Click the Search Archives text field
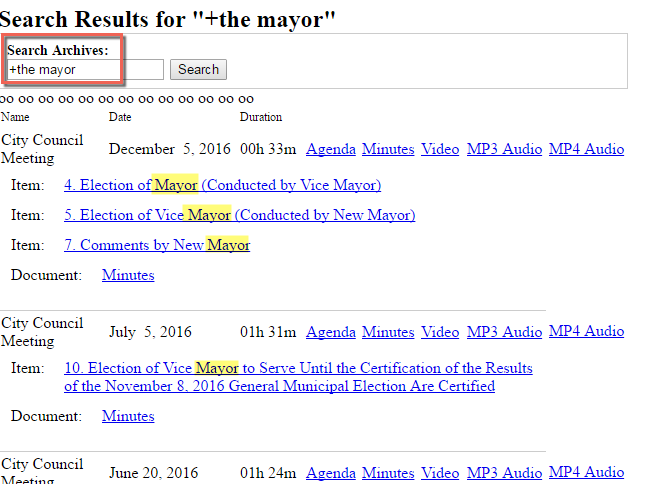 (x=85, y=70)
